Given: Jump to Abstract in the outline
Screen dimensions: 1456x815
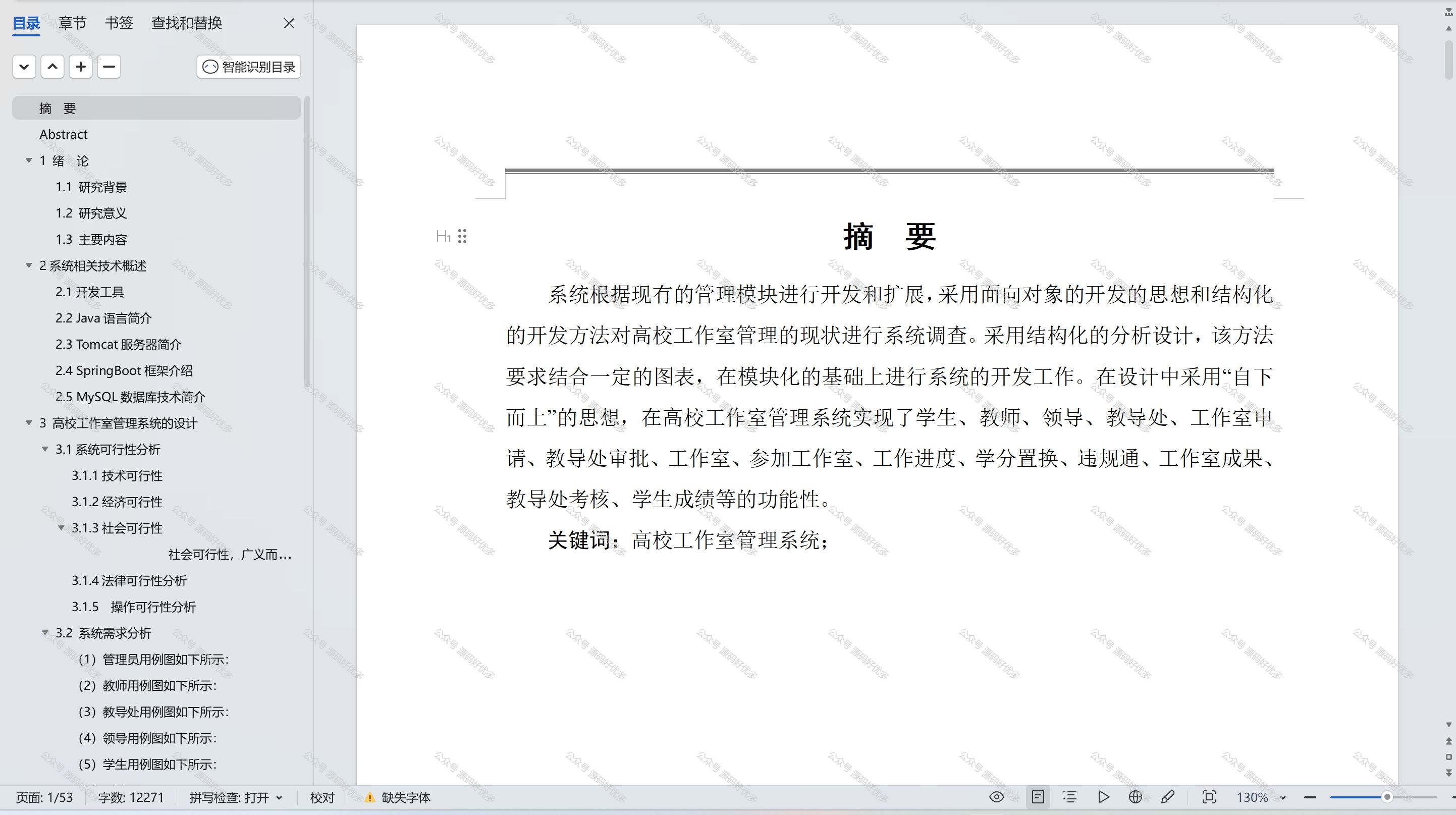Looking at the screenshot, I should [x=63, y=135].
